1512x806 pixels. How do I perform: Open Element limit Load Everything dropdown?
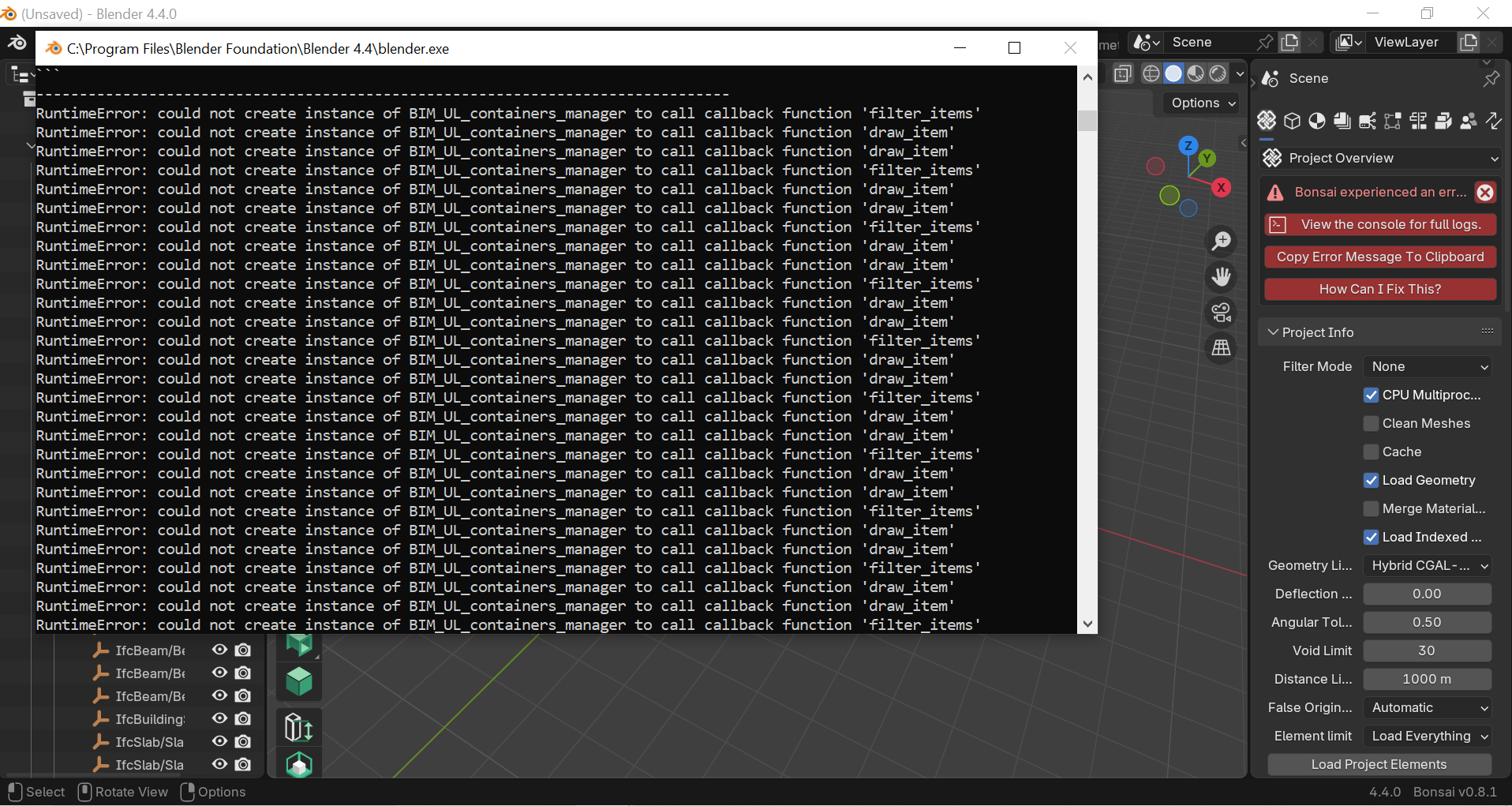1427,736
